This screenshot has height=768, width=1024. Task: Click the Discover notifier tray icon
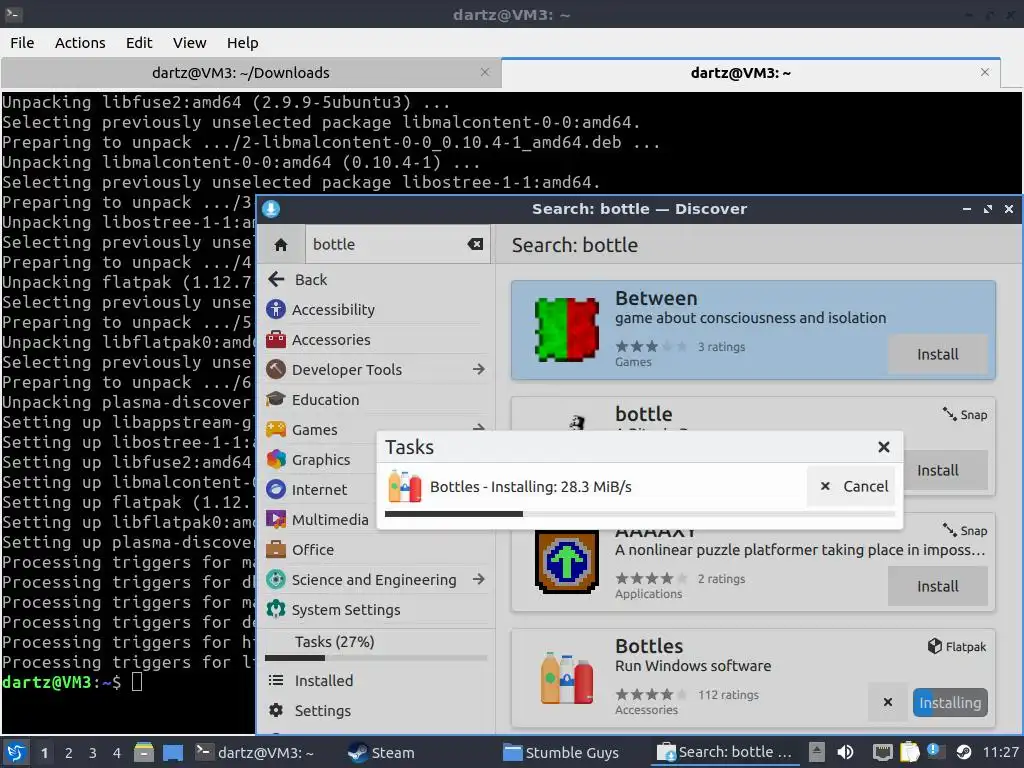(933, 751)
